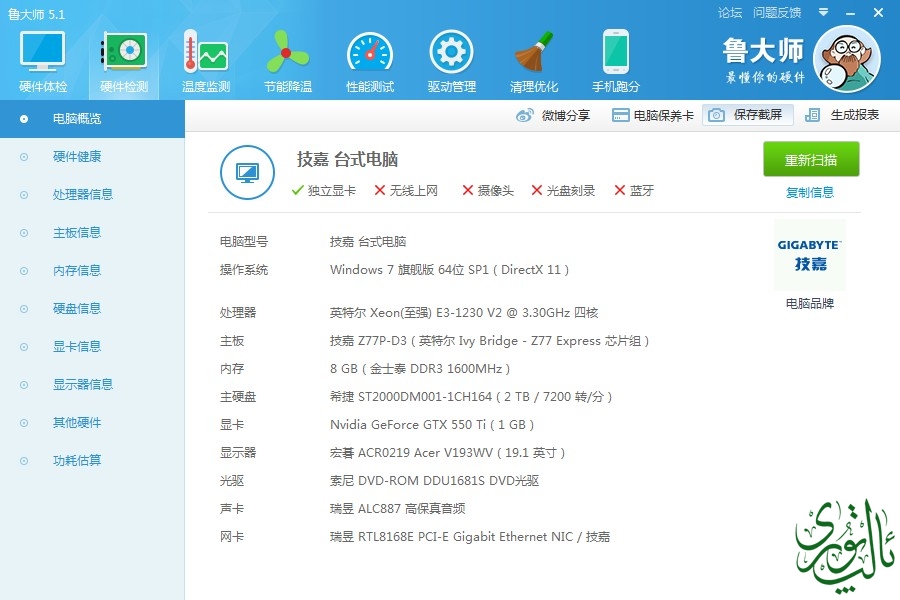The height and width of the screenshot is (600, 900).
Task: Click the 摄像头 feature indicator
Action: (488, 191)
